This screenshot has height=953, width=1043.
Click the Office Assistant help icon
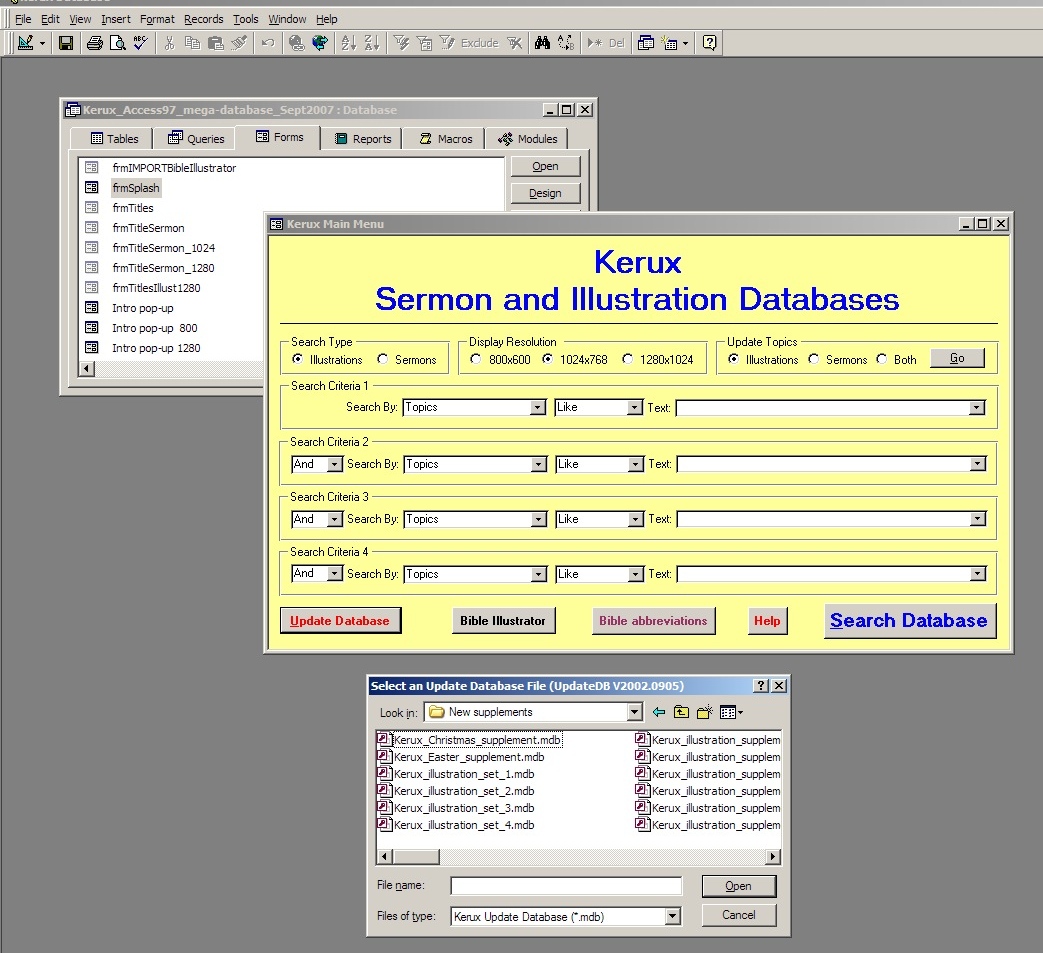click(x=710, y=43)
